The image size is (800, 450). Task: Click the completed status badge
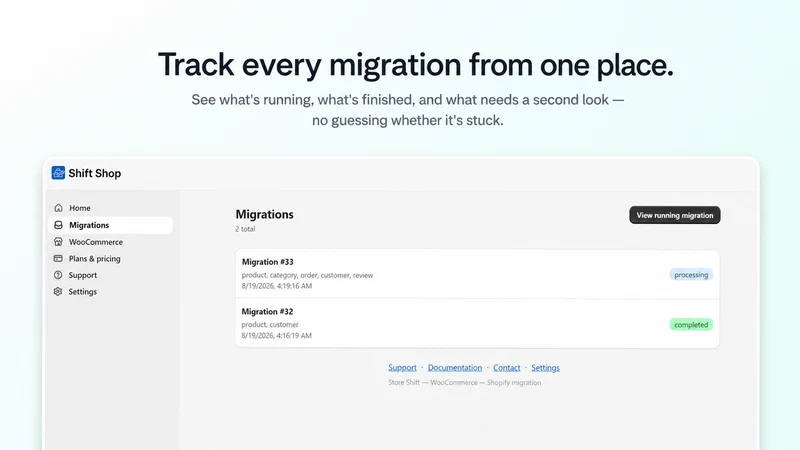691,325
